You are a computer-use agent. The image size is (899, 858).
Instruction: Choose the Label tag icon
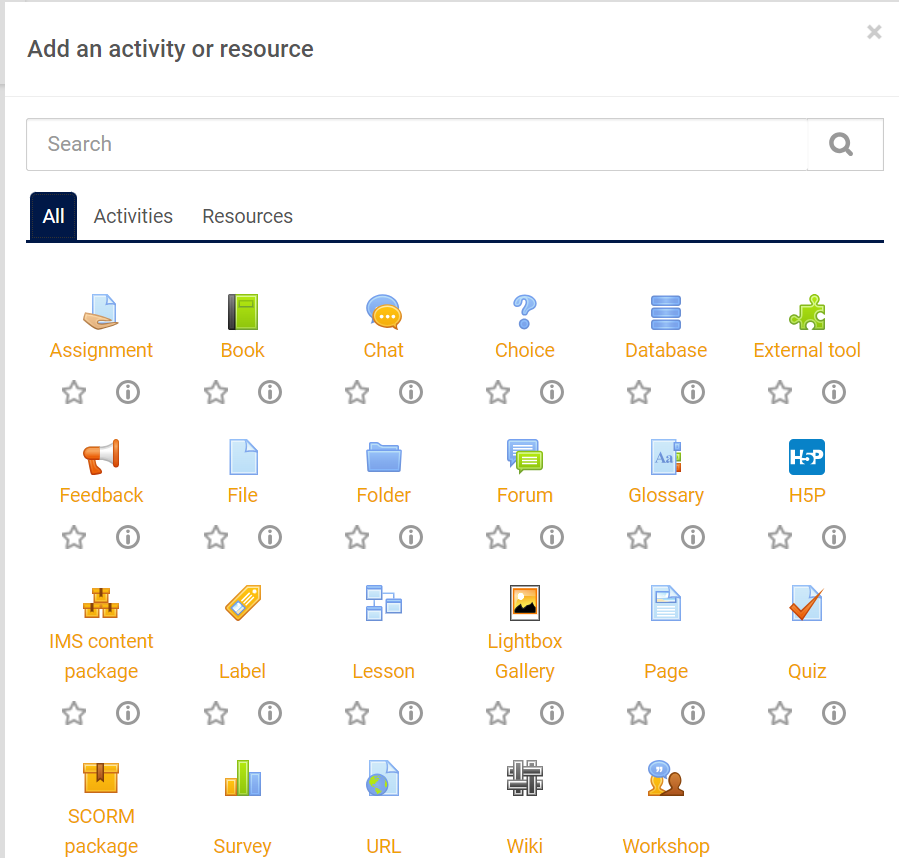click(243, 603)
